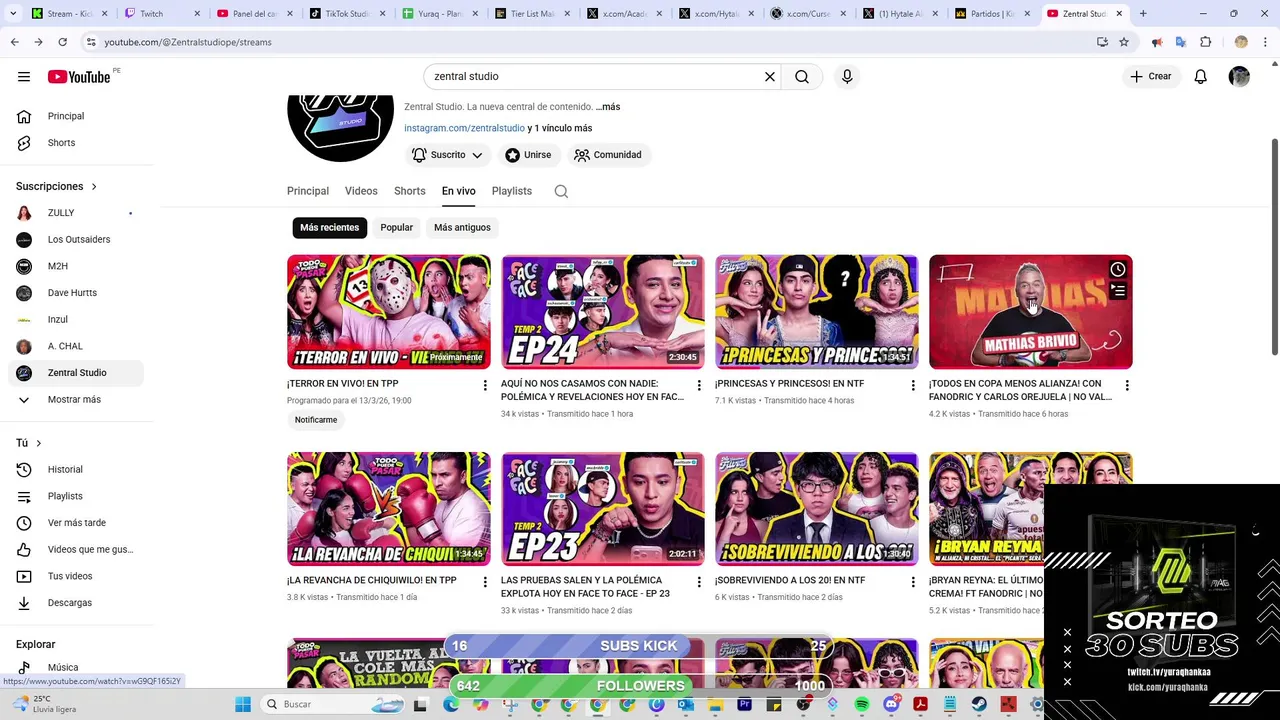Expand channel description with ...más
The height and width of the screenshot is (720, 1280).
[x=608, y=107]
